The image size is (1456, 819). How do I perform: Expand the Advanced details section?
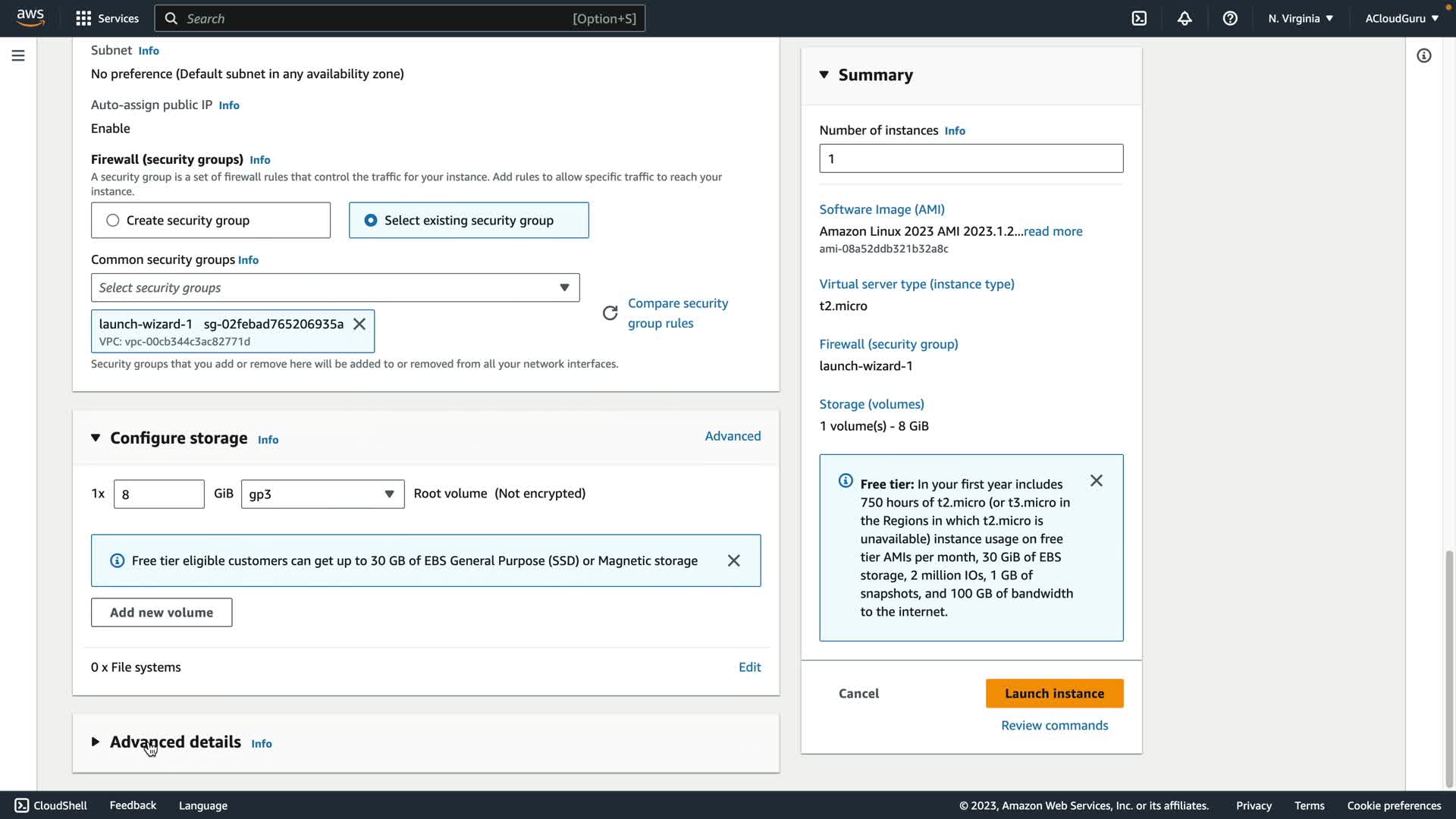(x=174, y=742)
